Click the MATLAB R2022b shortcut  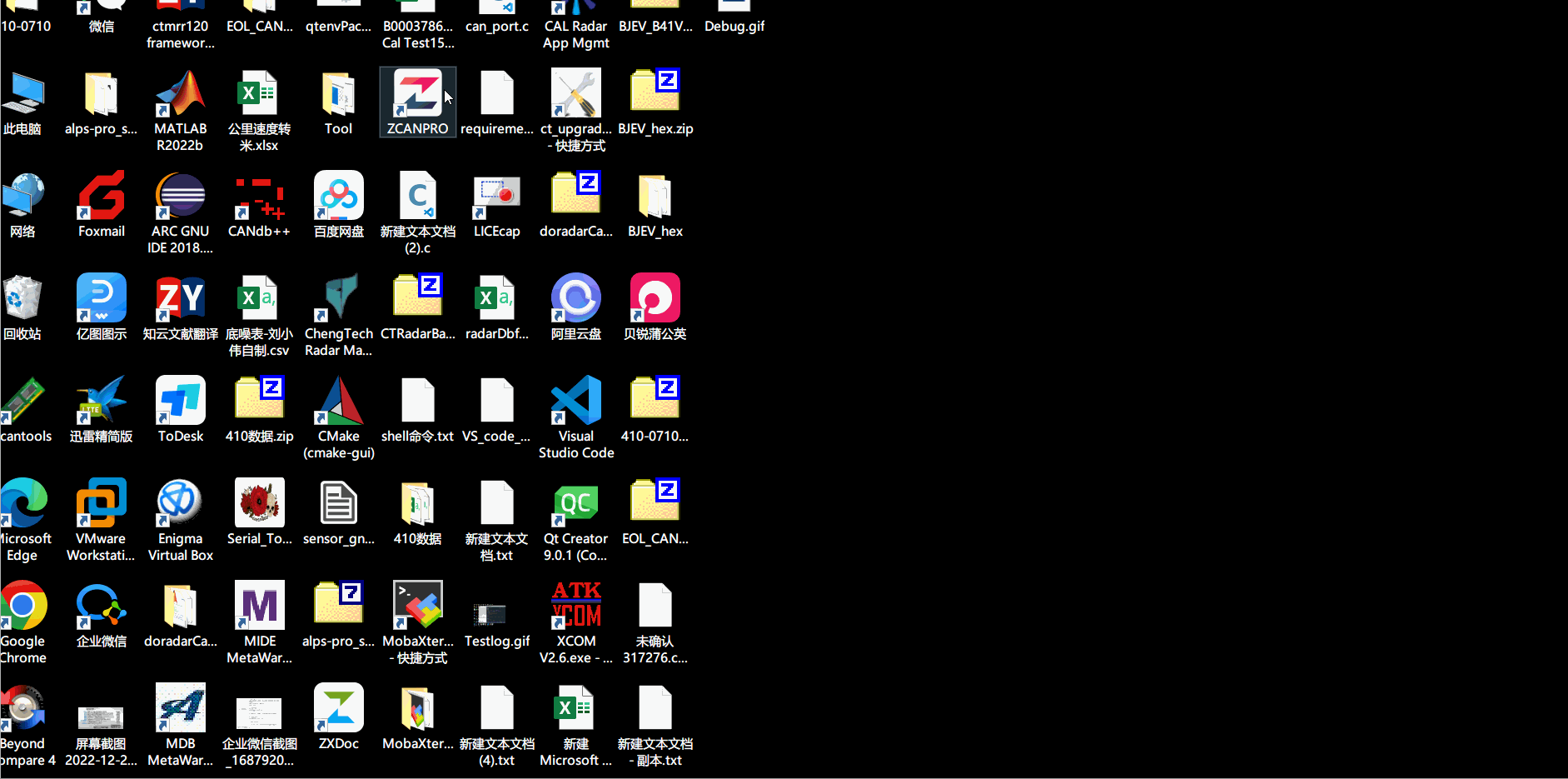click(x=180, y=94)
